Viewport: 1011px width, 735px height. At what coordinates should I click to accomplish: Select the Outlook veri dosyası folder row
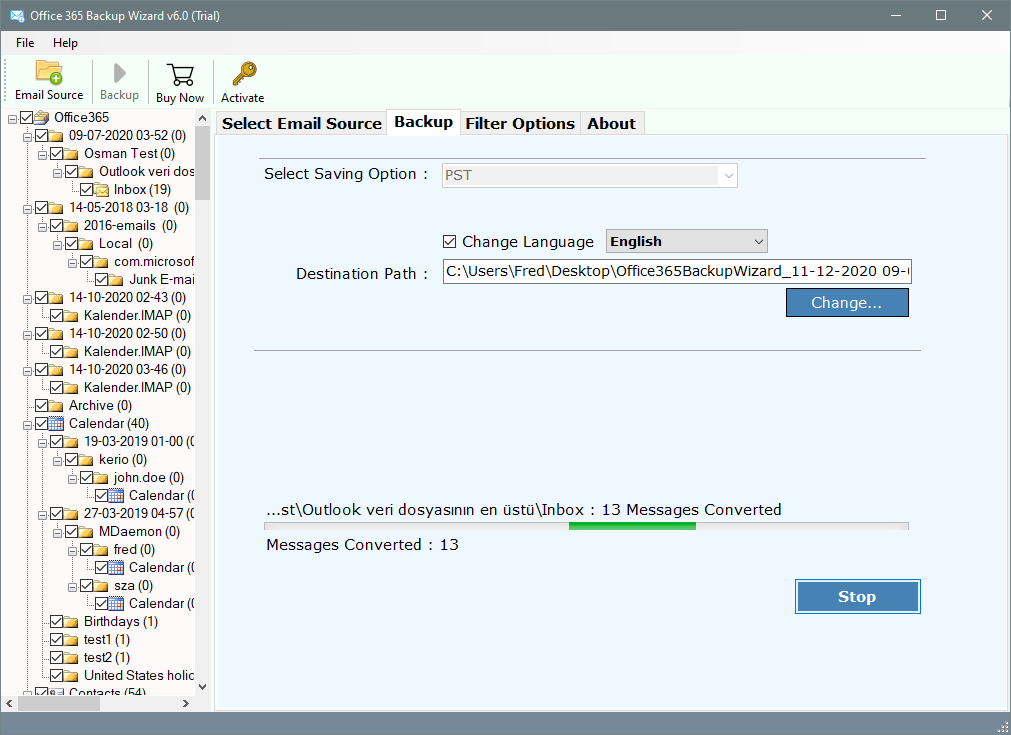(146, 172)
